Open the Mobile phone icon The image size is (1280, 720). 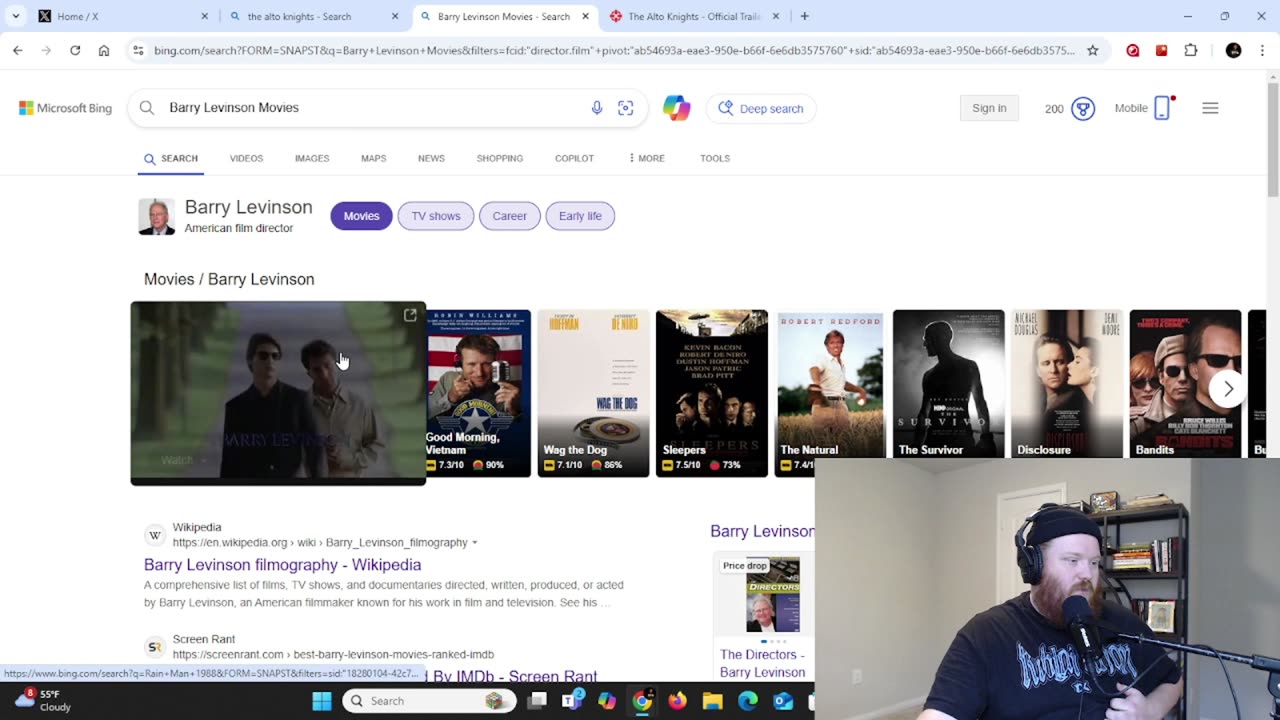1162,108
